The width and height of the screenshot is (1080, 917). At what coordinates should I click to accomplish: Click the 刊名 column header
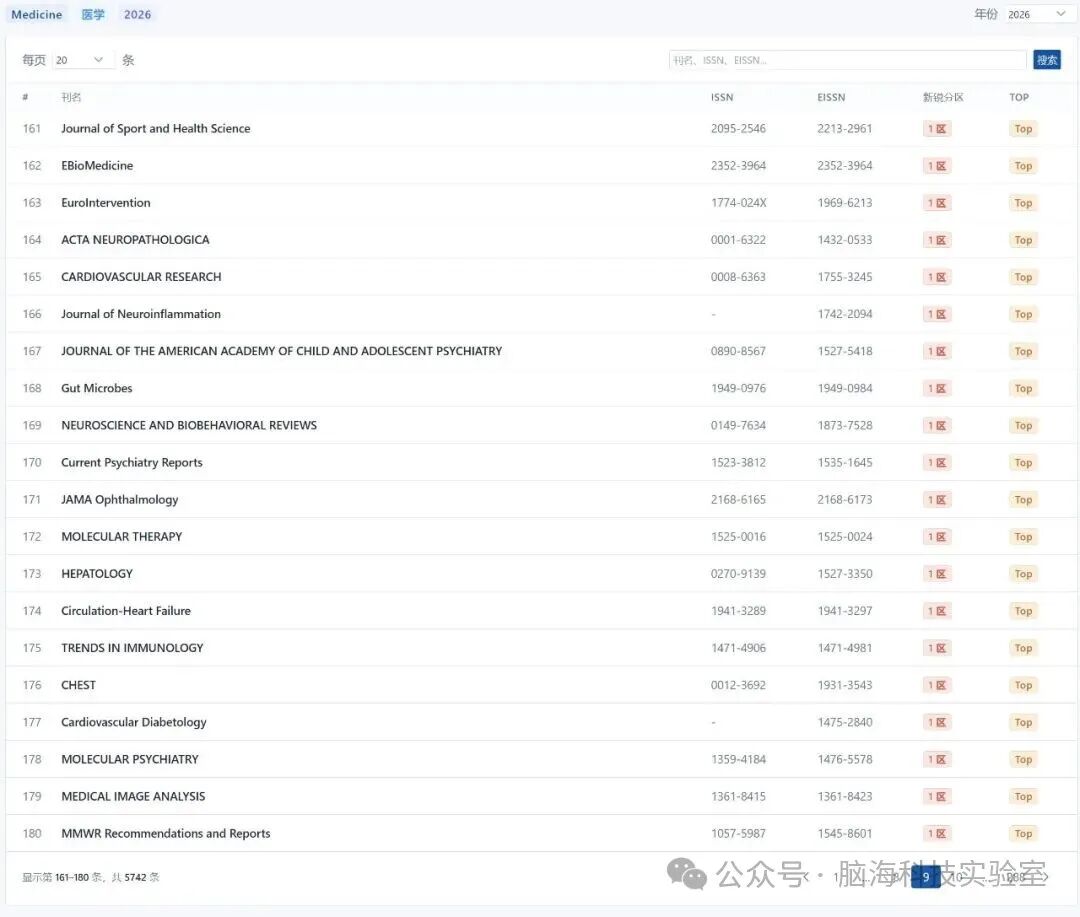pos(71,97)
